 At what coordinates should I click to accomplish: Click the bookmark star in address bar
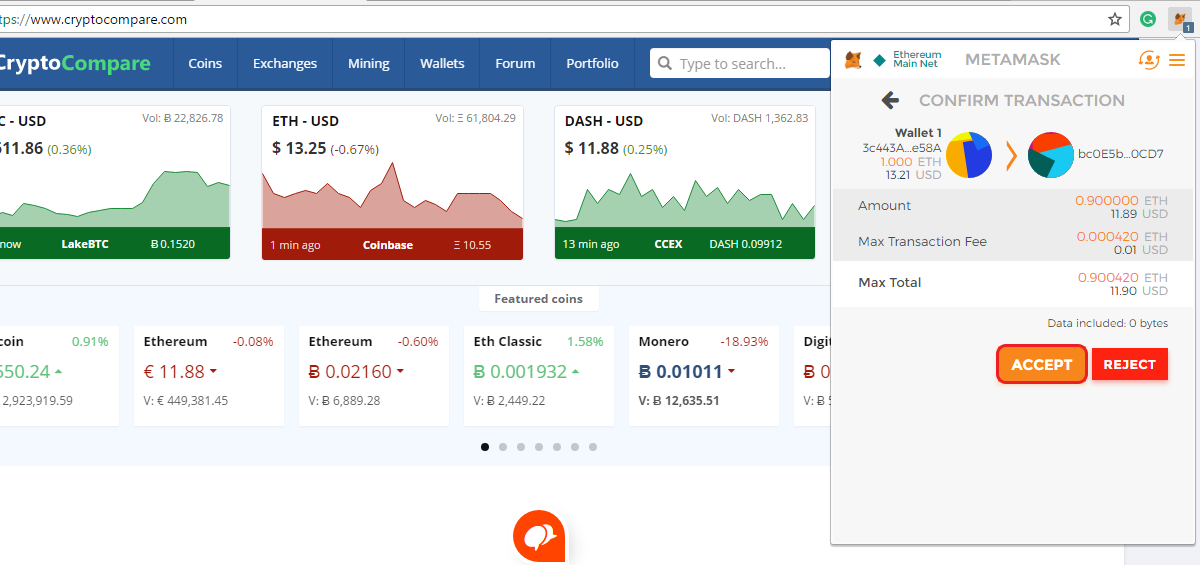[1115, 19]
